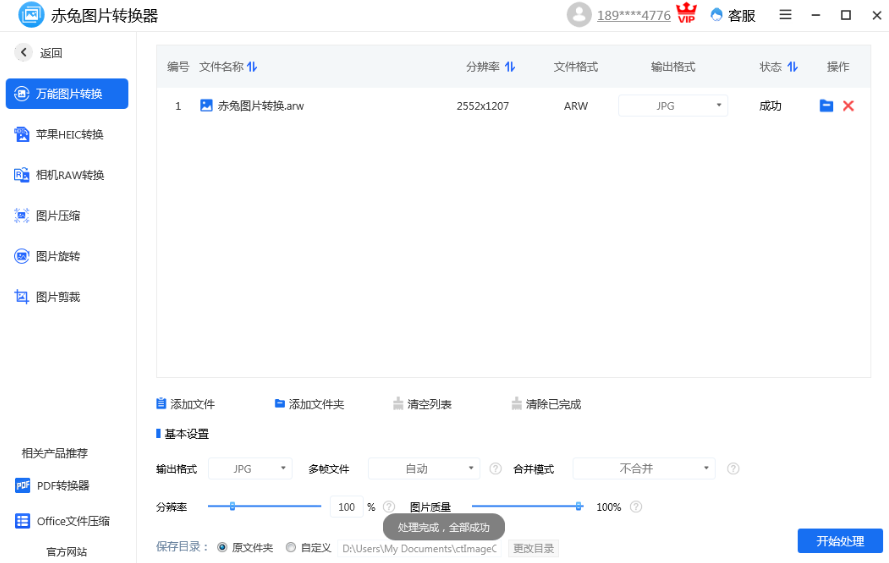Delete 赤兔图片转换.arw with red X icon

point(848,106)
